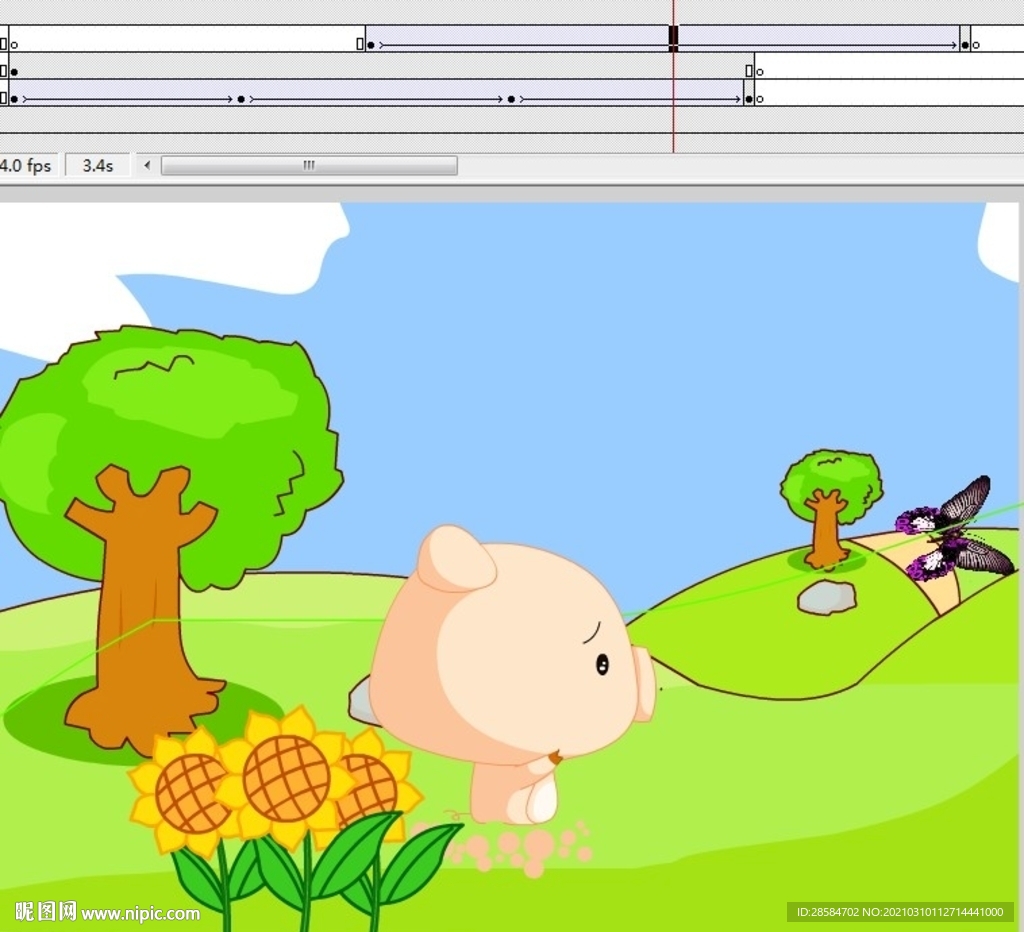This screenshot has height=932, width=1024.
Task: Click the timeline scrollbar left arrow
Action: (x=148, y=165)
